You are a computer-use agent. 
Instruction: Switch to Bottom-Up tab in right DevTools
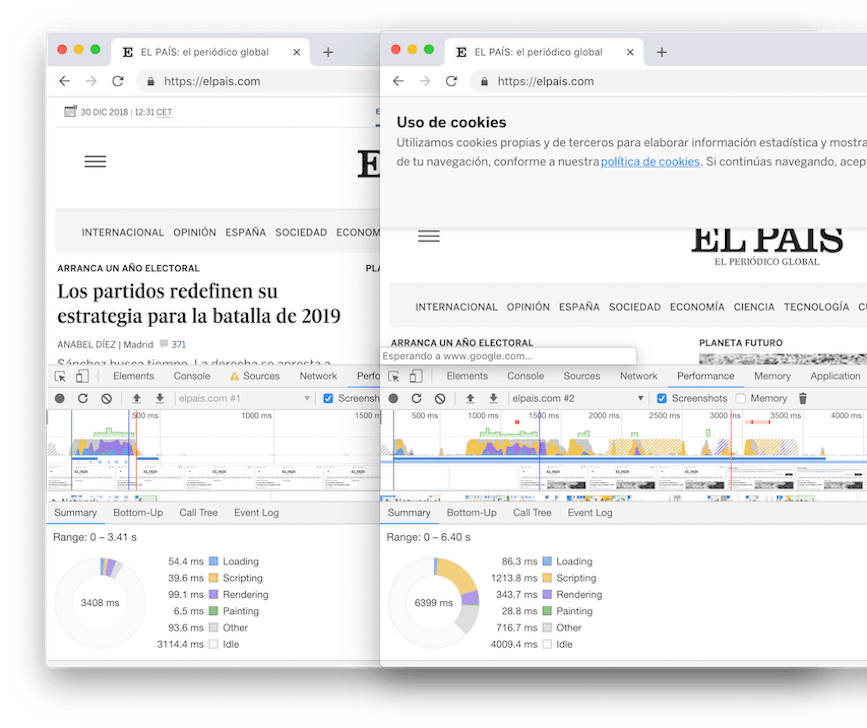coord(471,512)
